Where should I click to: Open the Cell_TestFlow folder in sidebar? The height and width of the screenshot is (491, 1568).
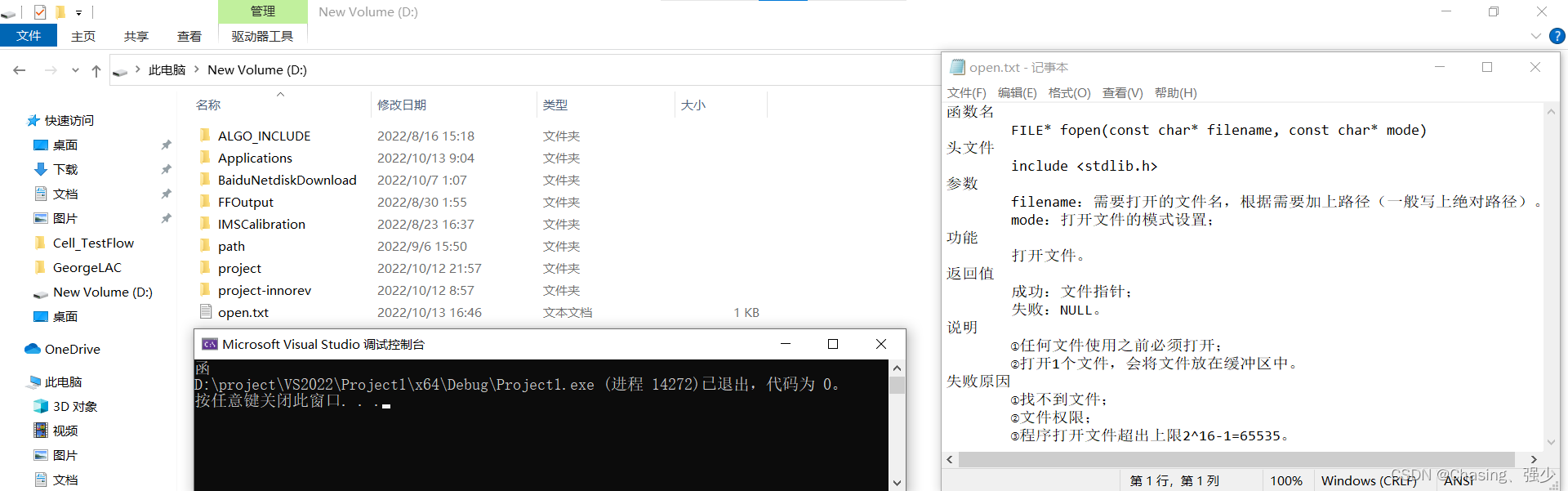coord(93,243)
